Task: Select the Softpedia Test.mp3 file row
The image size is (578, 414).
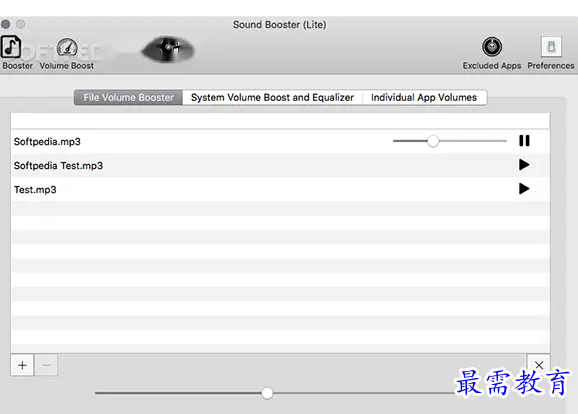Action: 280,165
